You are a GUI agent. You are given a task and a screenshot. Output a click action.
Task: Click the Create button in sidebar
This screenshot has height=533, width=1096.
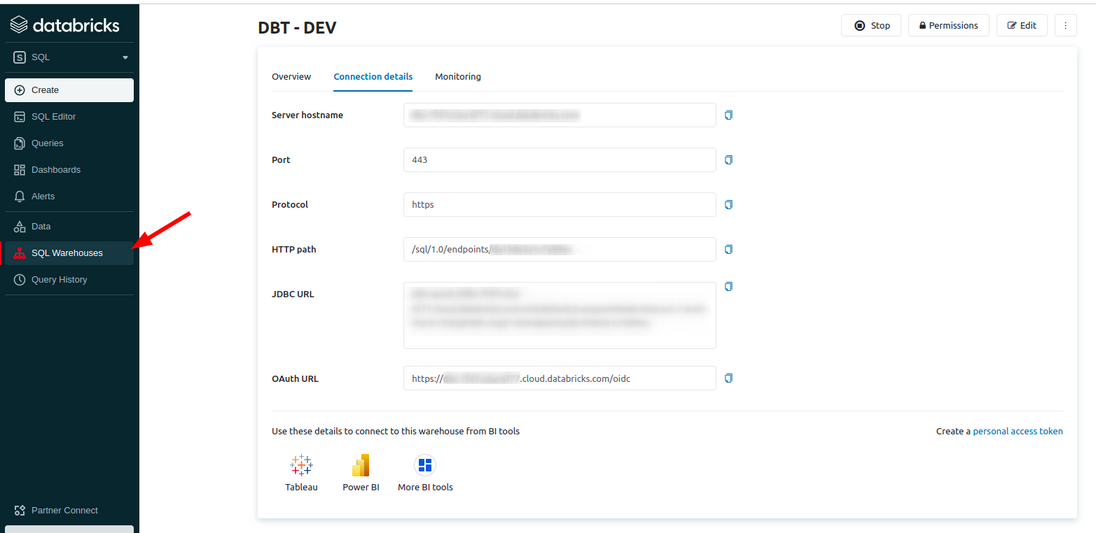pyautogui.click(x=69, y=90)
